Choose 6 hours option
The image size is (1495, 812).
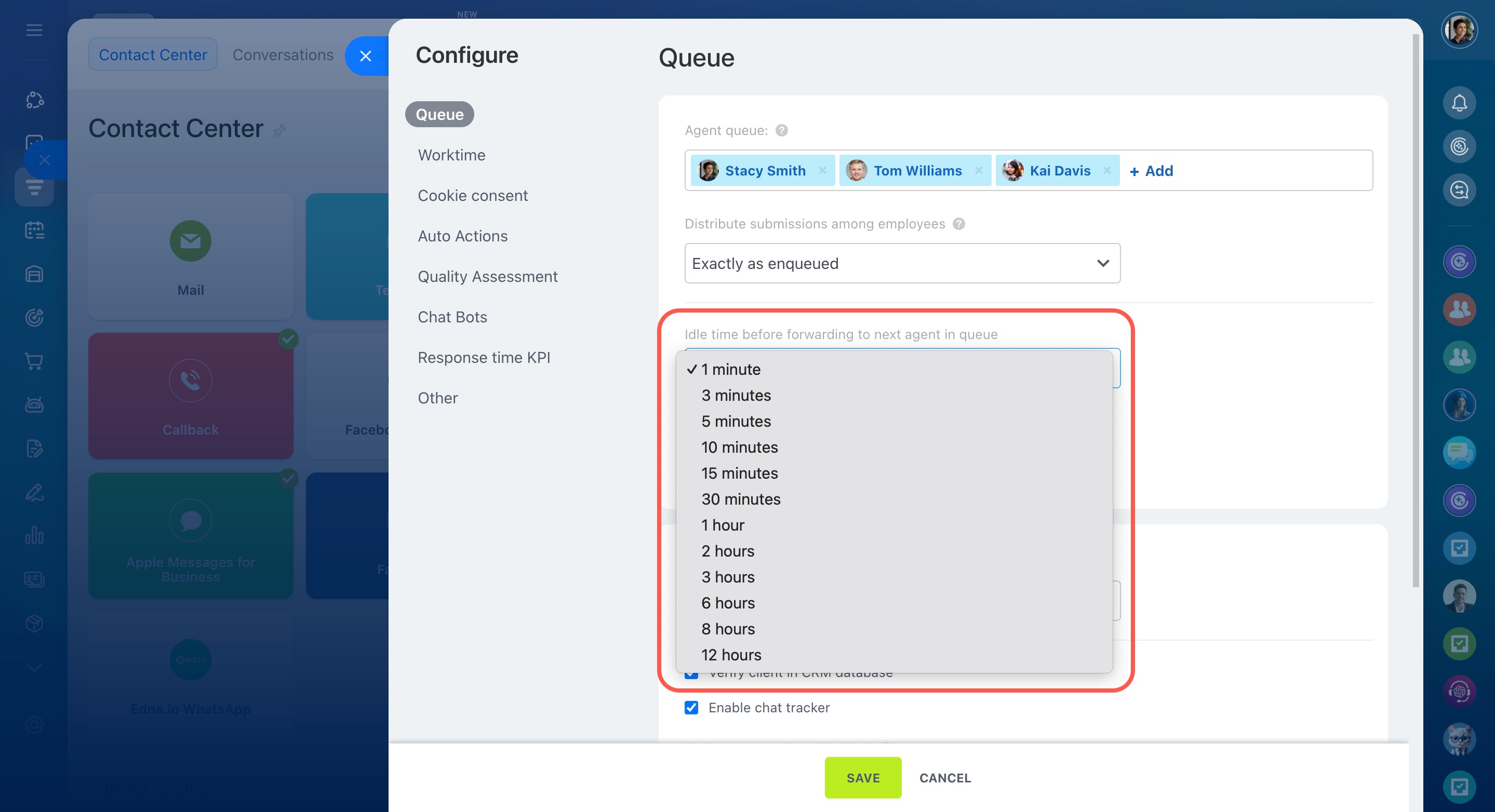coord(894,603)
